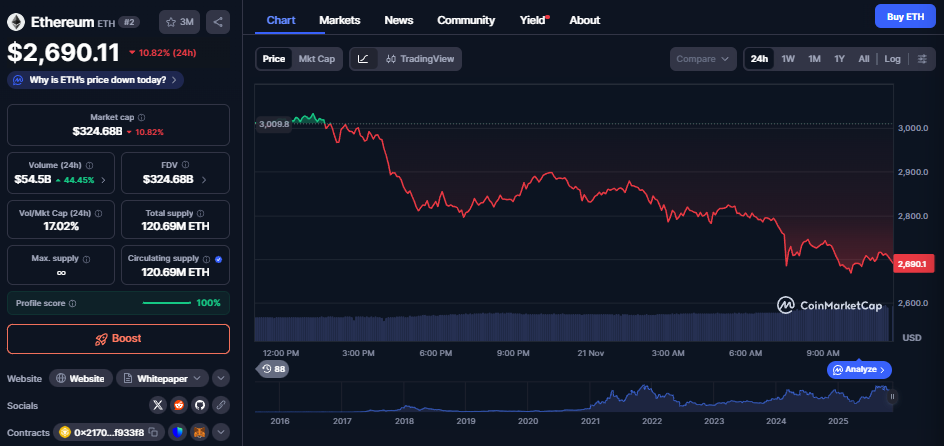Open the X (Twitter) social link
The width and height of the screenshot is (944, 446).
pyautogui.click(x=158, y=405)
